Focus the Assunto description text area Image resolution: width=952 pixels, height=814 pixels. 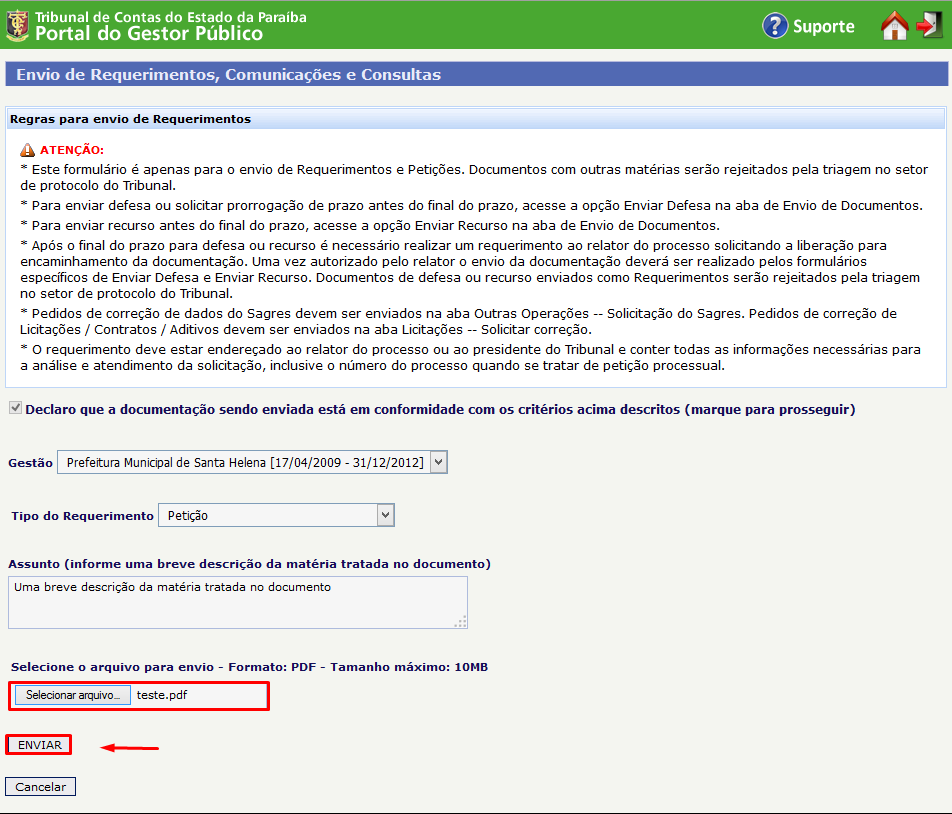(237, 602)
